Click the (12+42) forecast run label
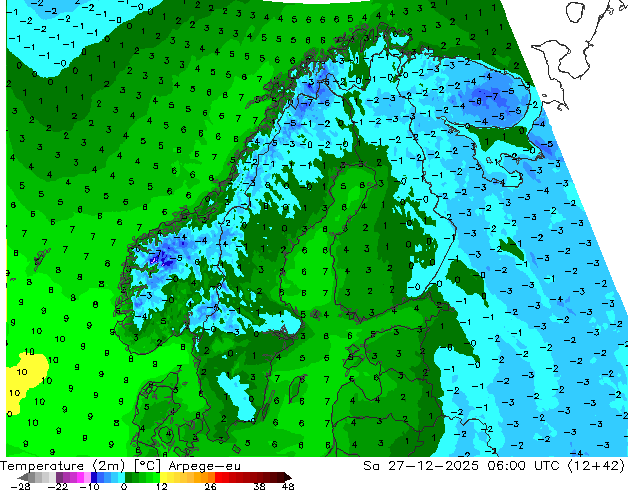The width and height of the screenshot is (634, 490). point(596,465)
